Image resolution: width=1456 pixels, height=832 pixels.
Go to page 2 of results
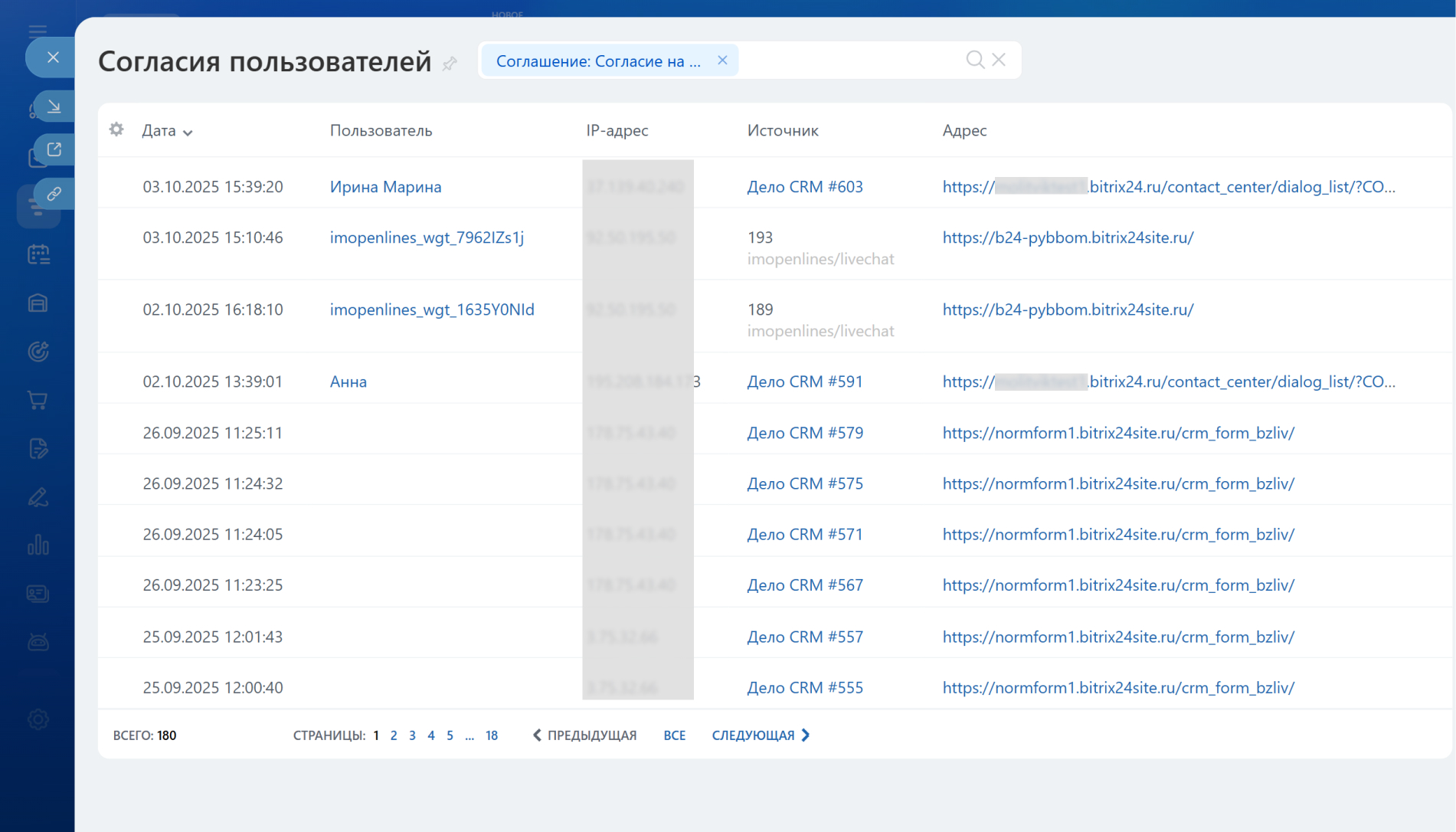tap(394, 735)
